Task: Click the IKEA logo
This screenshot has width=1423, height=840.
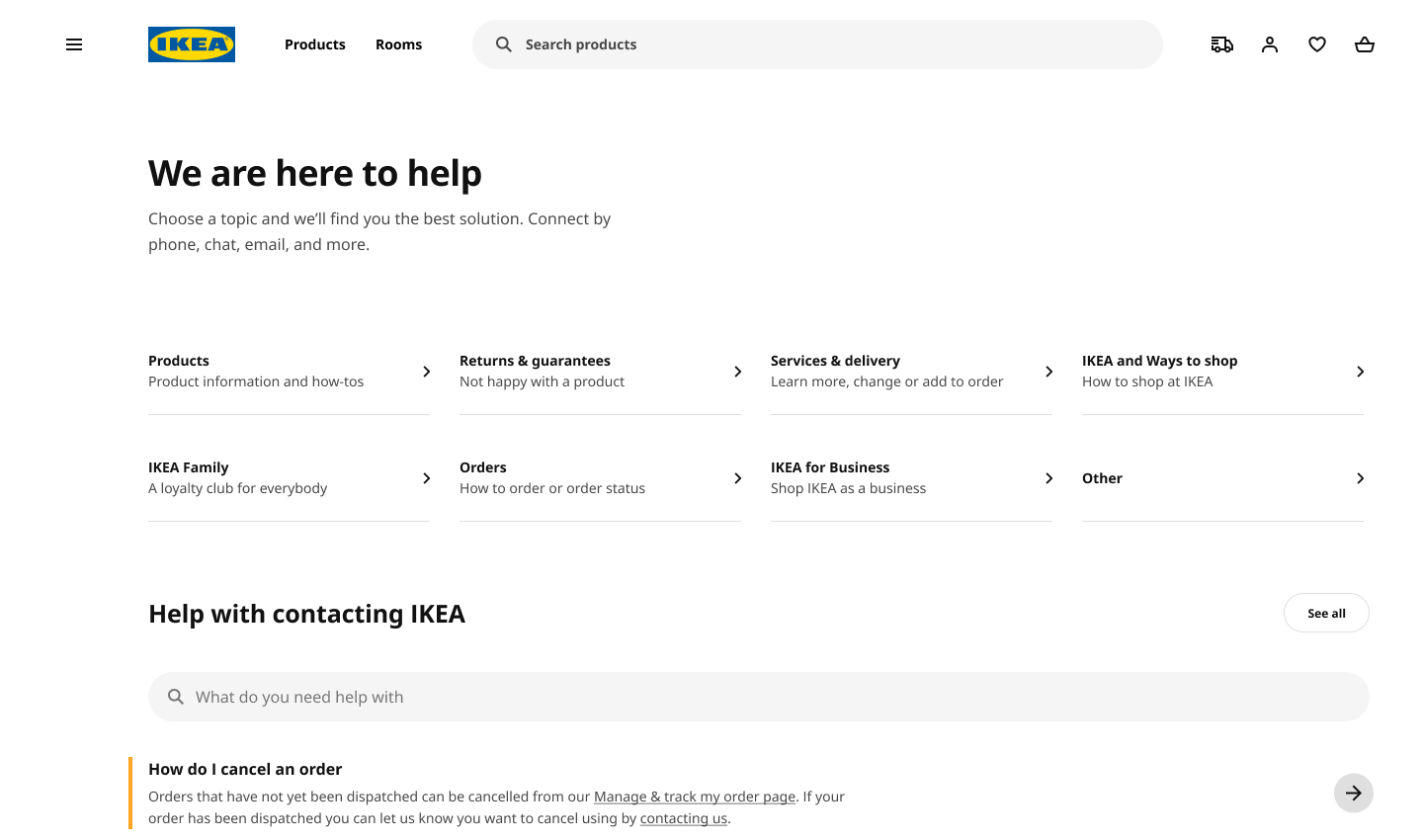Action: [192, 44]
